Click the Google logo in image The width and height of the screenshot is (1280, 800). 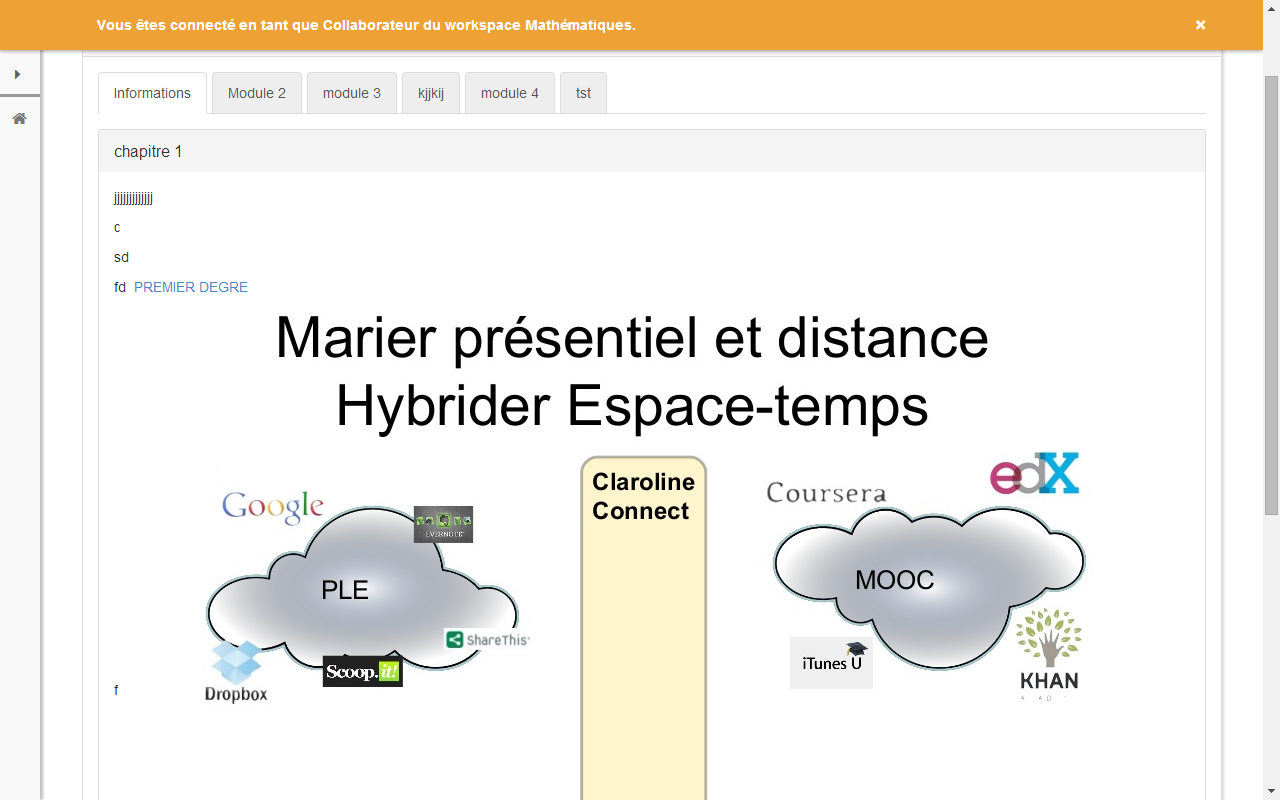(273, 507)
